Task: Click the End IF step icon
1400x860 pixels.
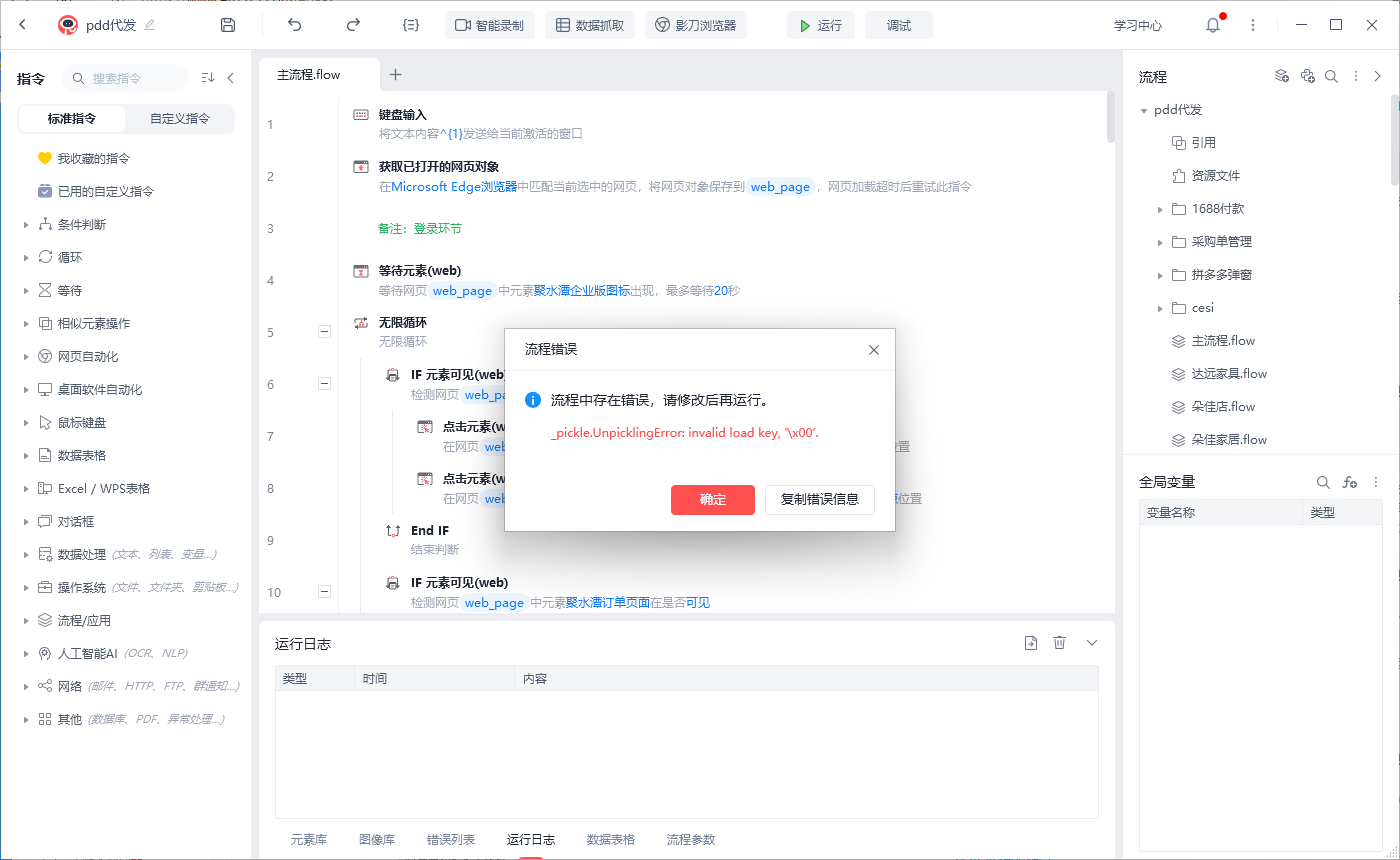Action: [393, 531]
